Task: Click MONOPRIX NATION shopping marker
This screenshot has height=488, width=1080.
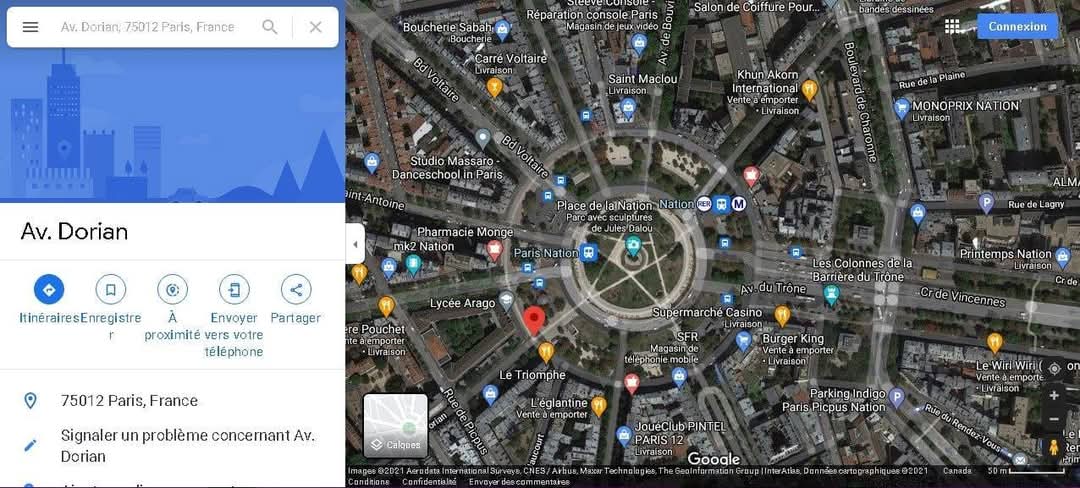Action: click(x=902, y=107)
